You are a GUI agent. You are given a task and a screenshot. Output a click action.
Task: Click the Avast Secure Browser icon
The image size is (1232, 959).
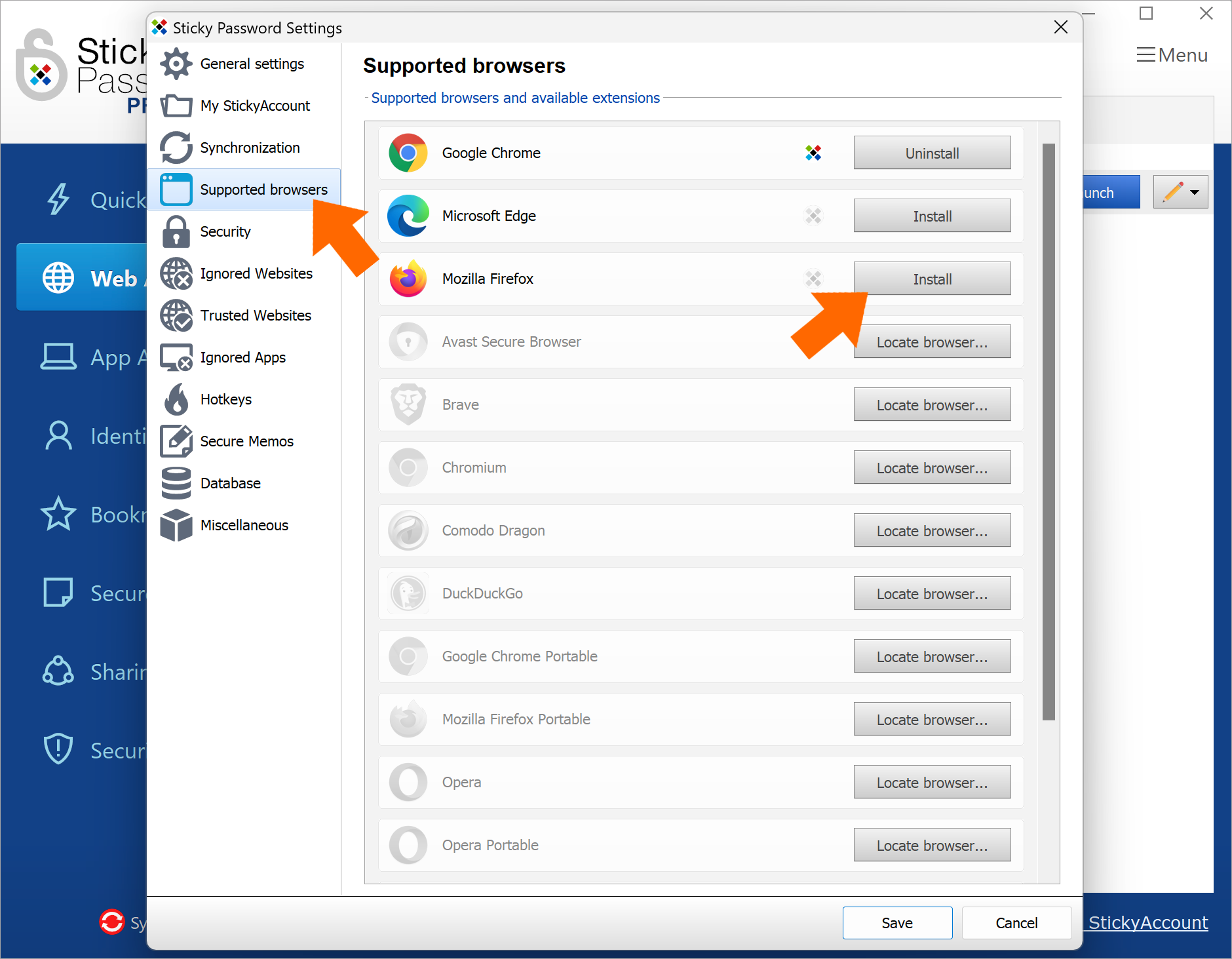click(408, 342)
